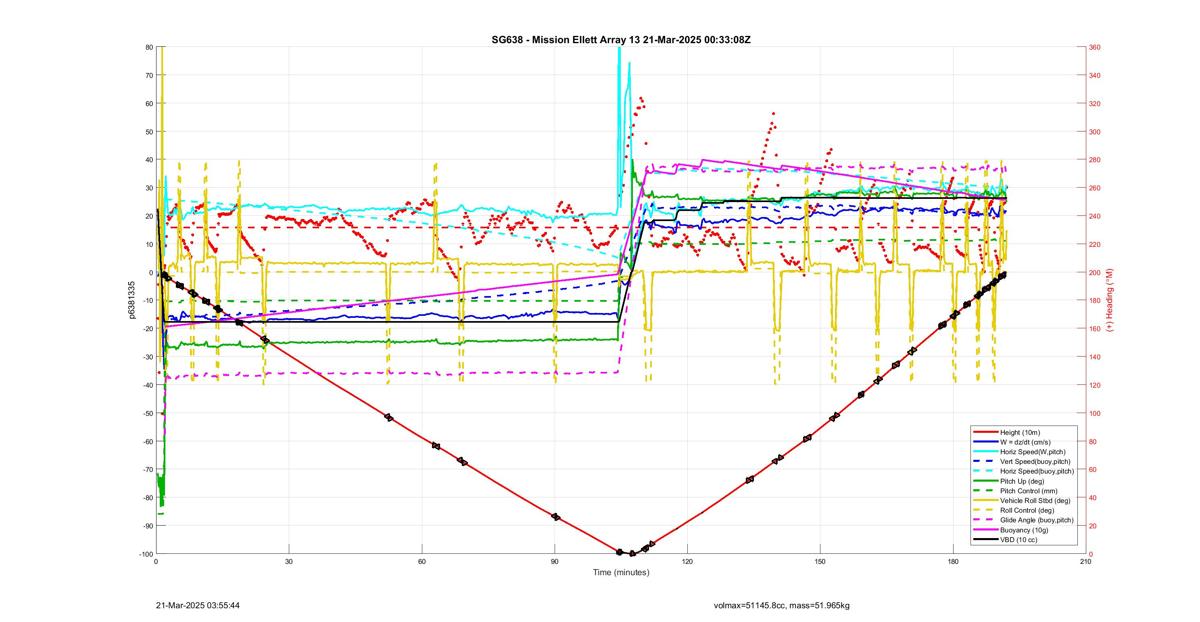Viewport: 1200px width, 622px height.
Task: Click the red Height (10m) line sample in legend
Action: (984, 431)
